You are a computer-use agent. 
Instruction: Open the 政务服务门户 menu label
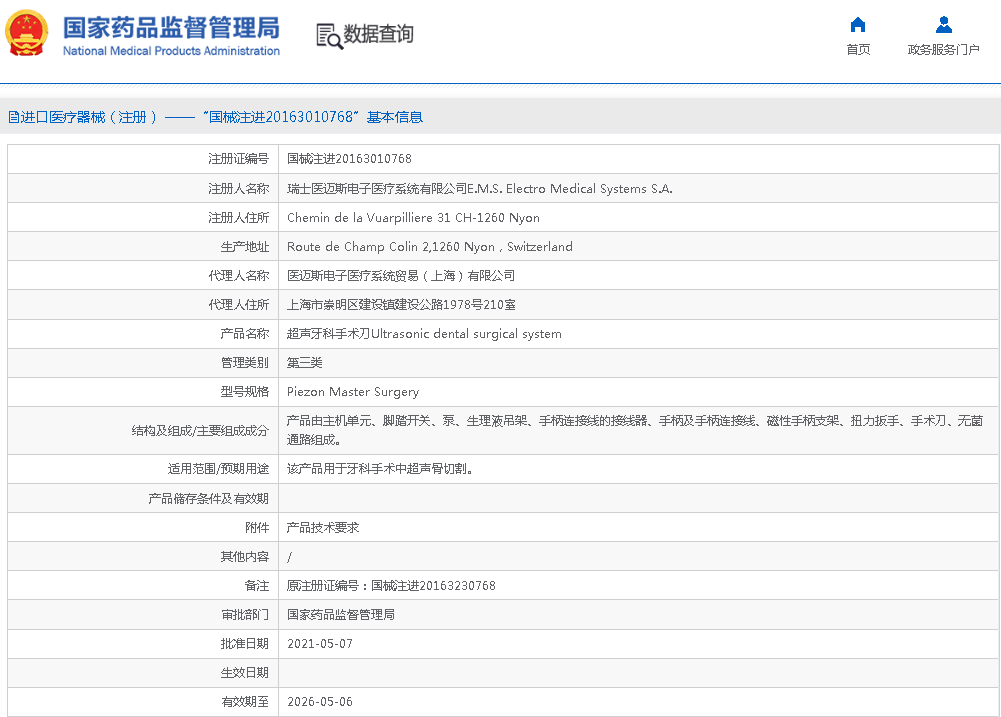(943, 50)
